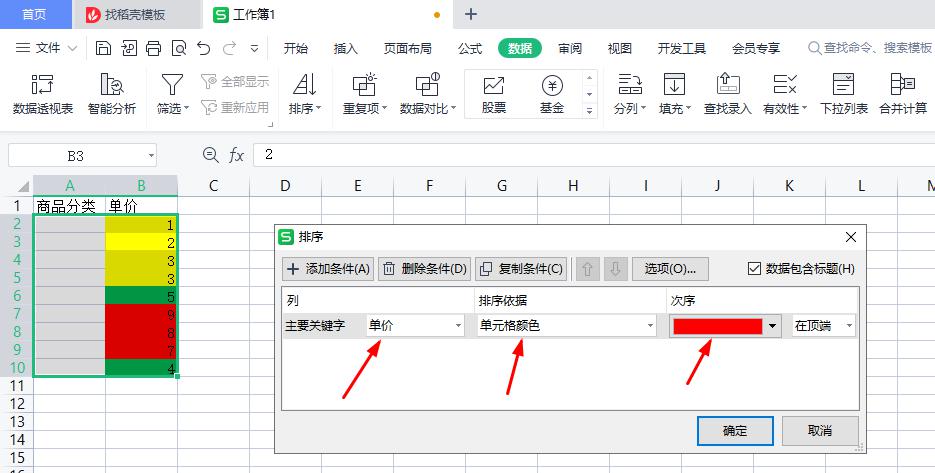The width and height of the screenshot is (935, 473).
Task: Switch to the 审阅 ribbon tab
Action: click(x=570, y=48)
